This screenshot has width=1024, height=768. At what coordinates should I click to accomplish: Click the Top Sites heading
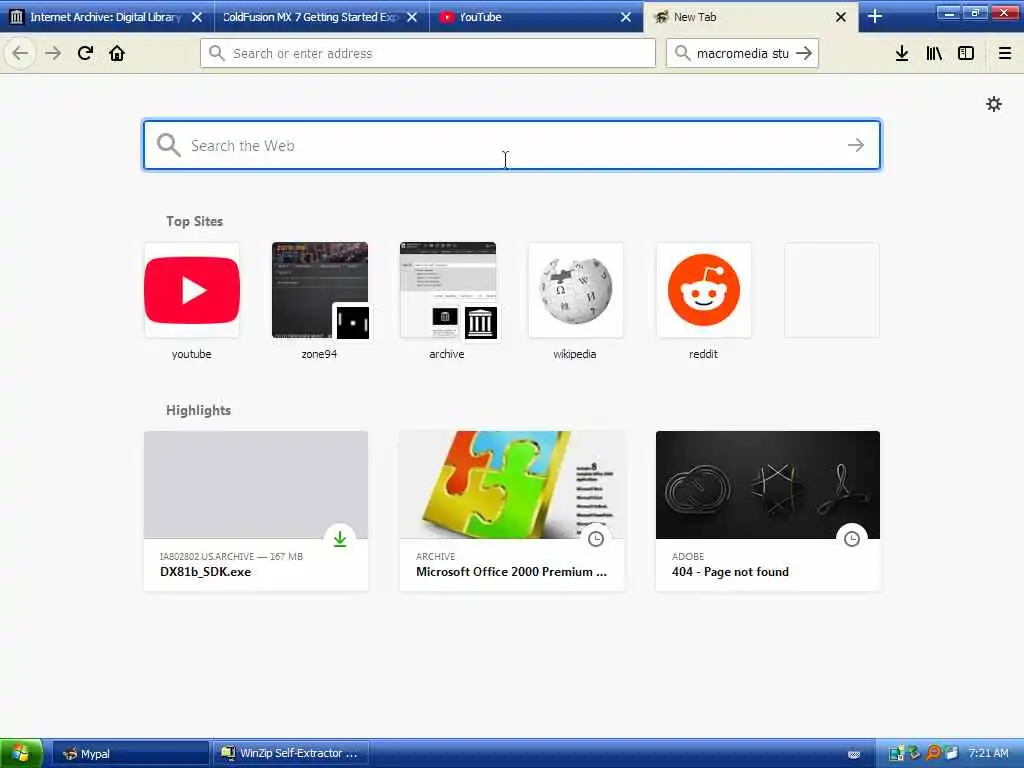point(194,221)
